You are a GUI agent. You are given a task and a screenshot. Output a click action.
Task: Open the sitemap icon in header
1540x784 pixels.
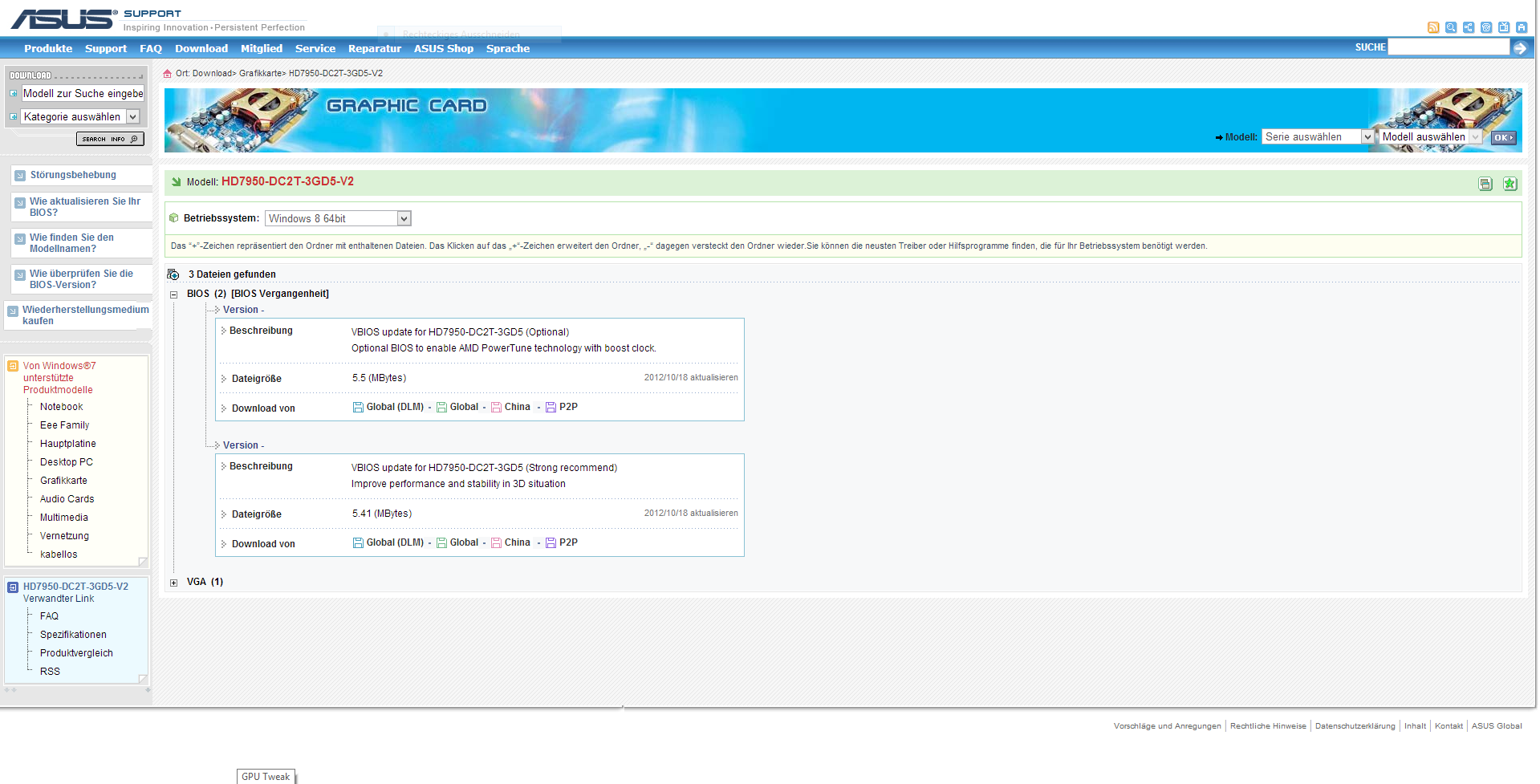pos(1469,27)
